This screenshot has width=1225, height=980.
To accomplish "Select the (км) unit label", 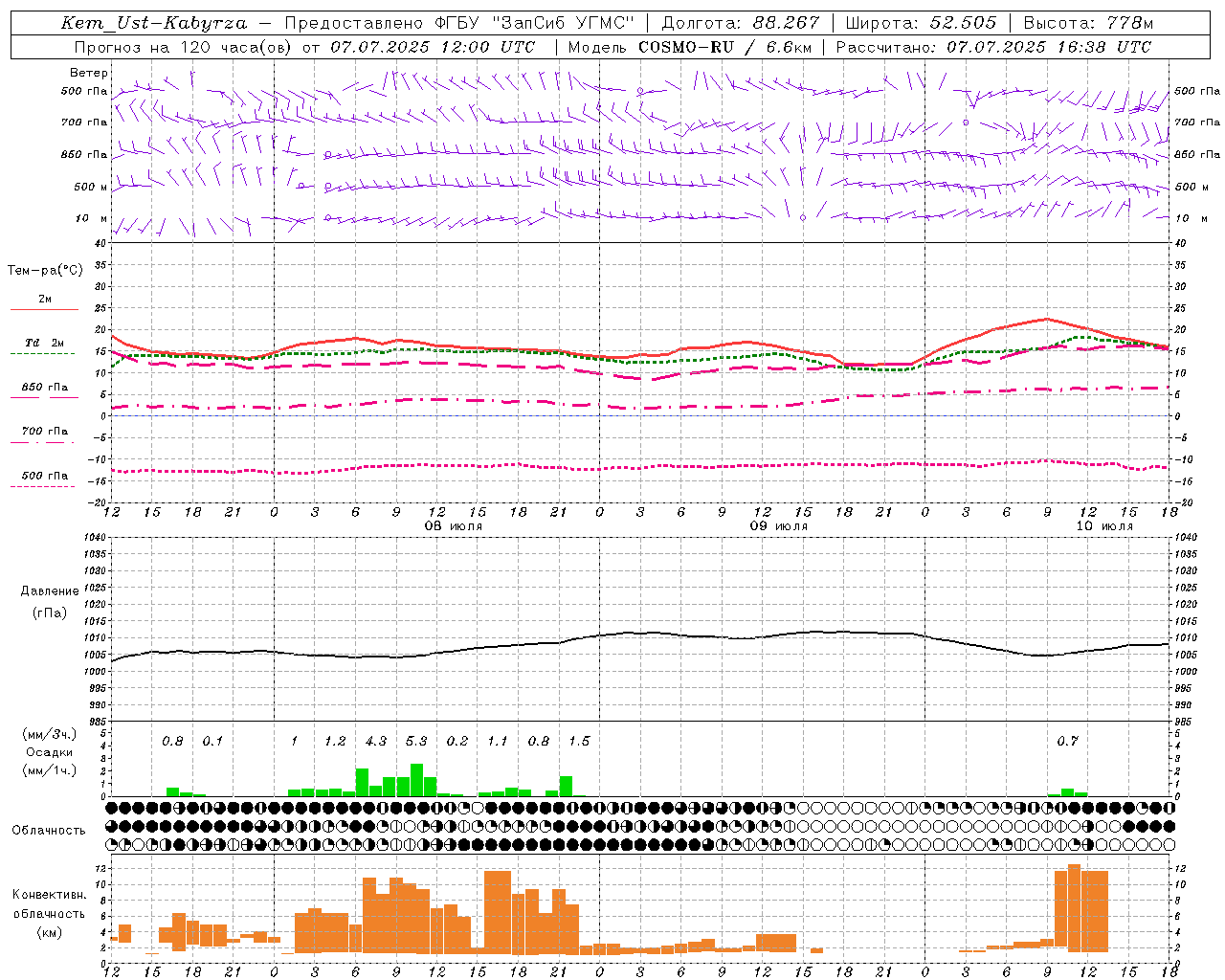I will [50, 932].
